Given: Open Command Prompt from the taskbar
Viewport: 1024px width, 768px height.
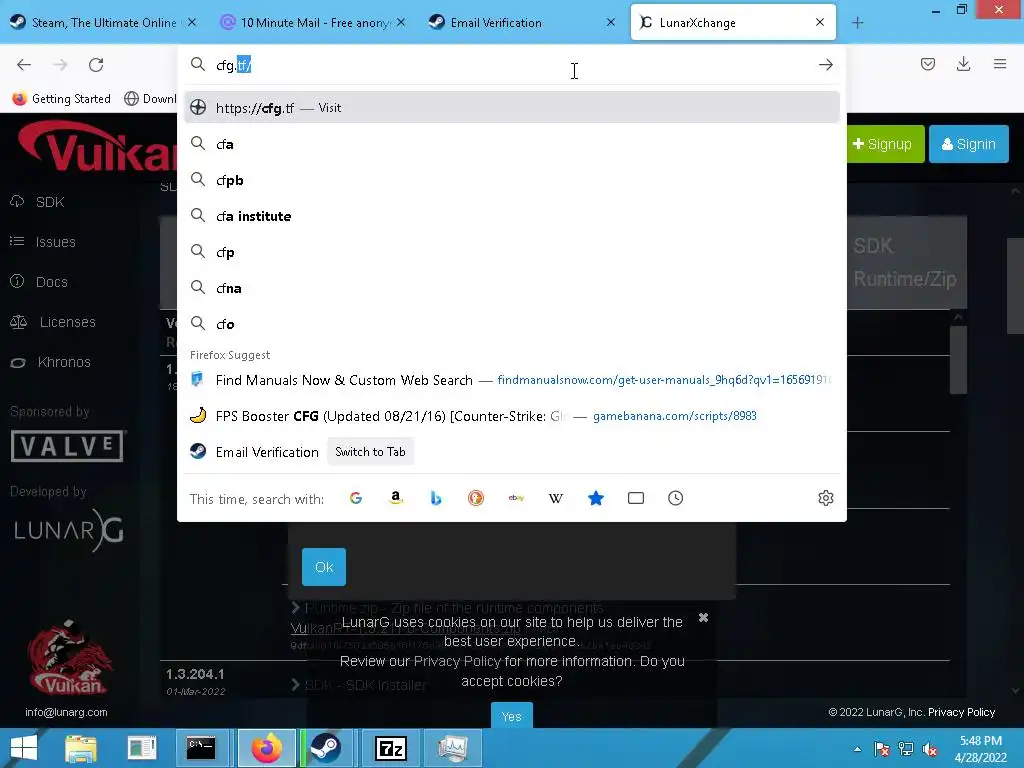Looking at the screenshot, I should [x=201, y=748].
